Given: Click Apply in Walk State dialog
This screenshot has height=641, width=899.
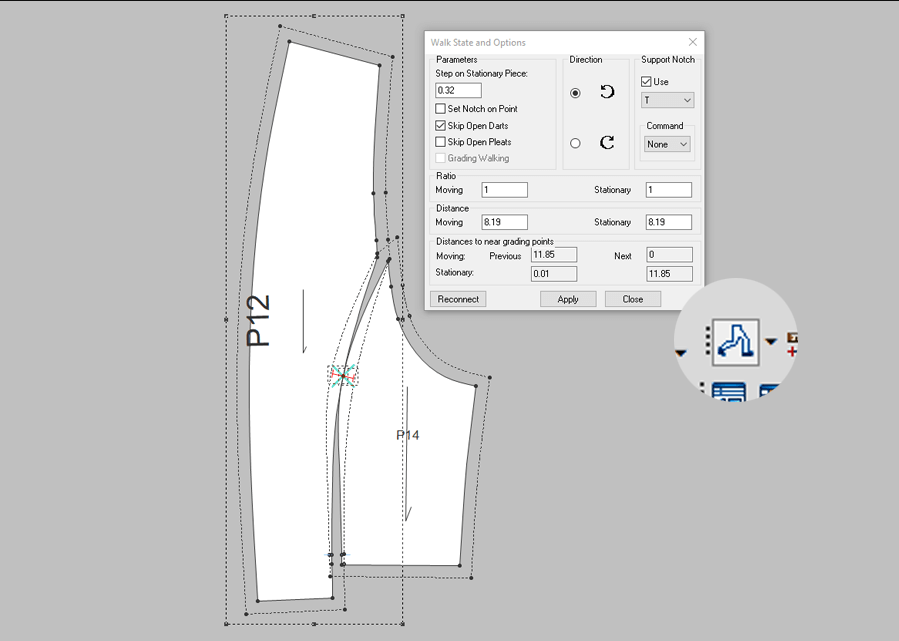Looking at the screenshot, I should (568, 299).
